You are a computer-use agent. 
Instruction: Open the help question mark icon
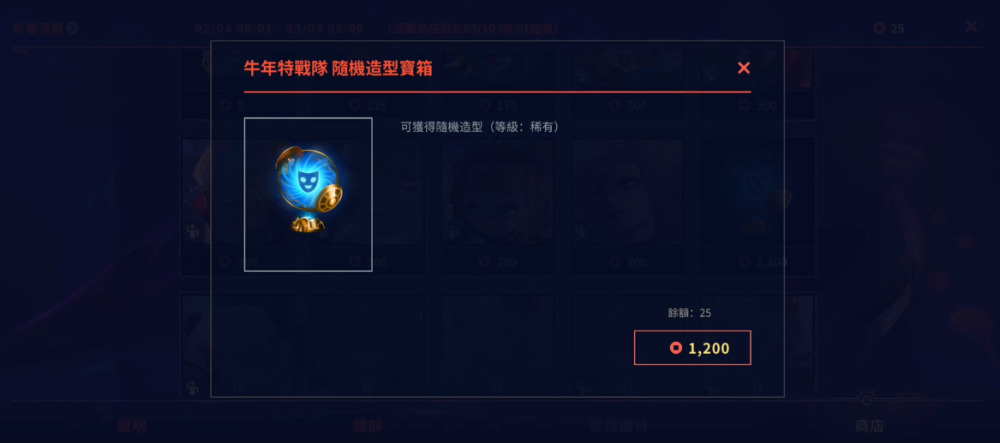click(x=73, y=28)
